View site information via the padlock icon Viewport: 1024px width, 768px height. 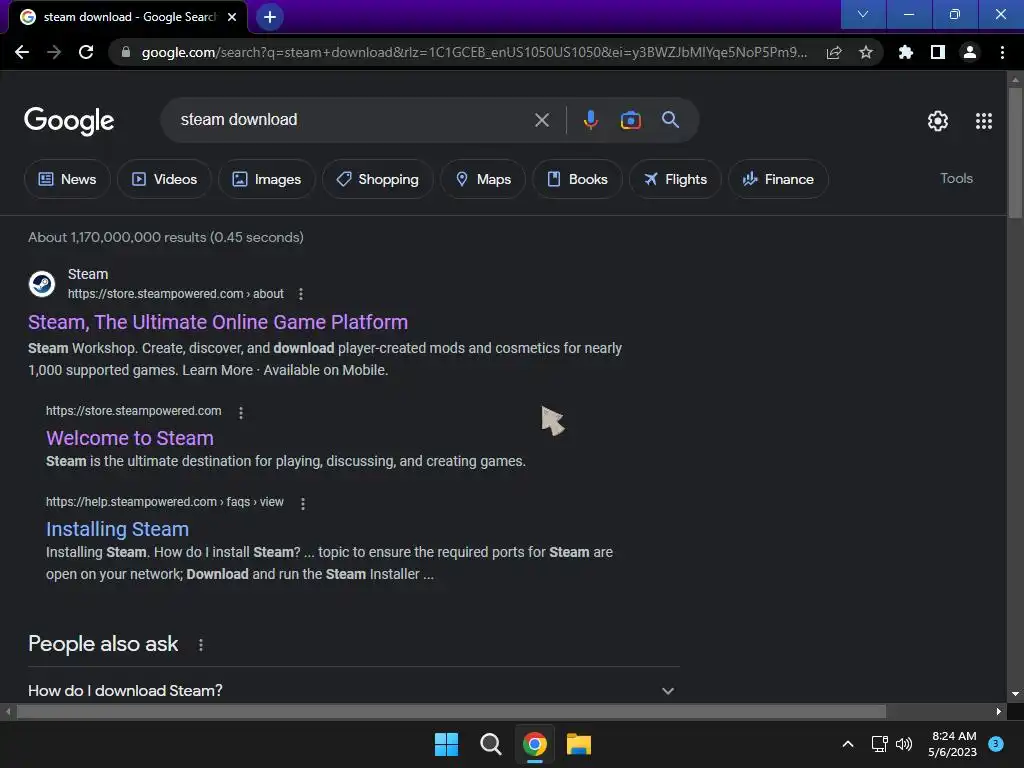pos(126,52)
